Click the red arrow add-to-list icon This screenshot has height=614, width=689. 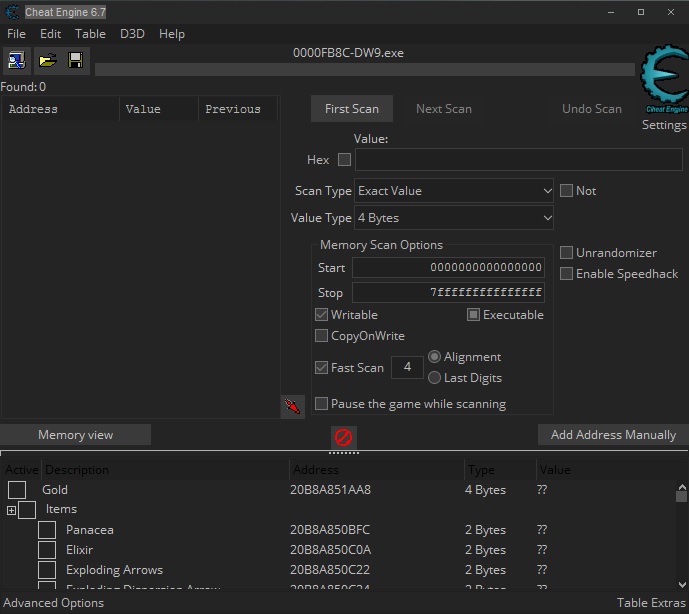292,406
